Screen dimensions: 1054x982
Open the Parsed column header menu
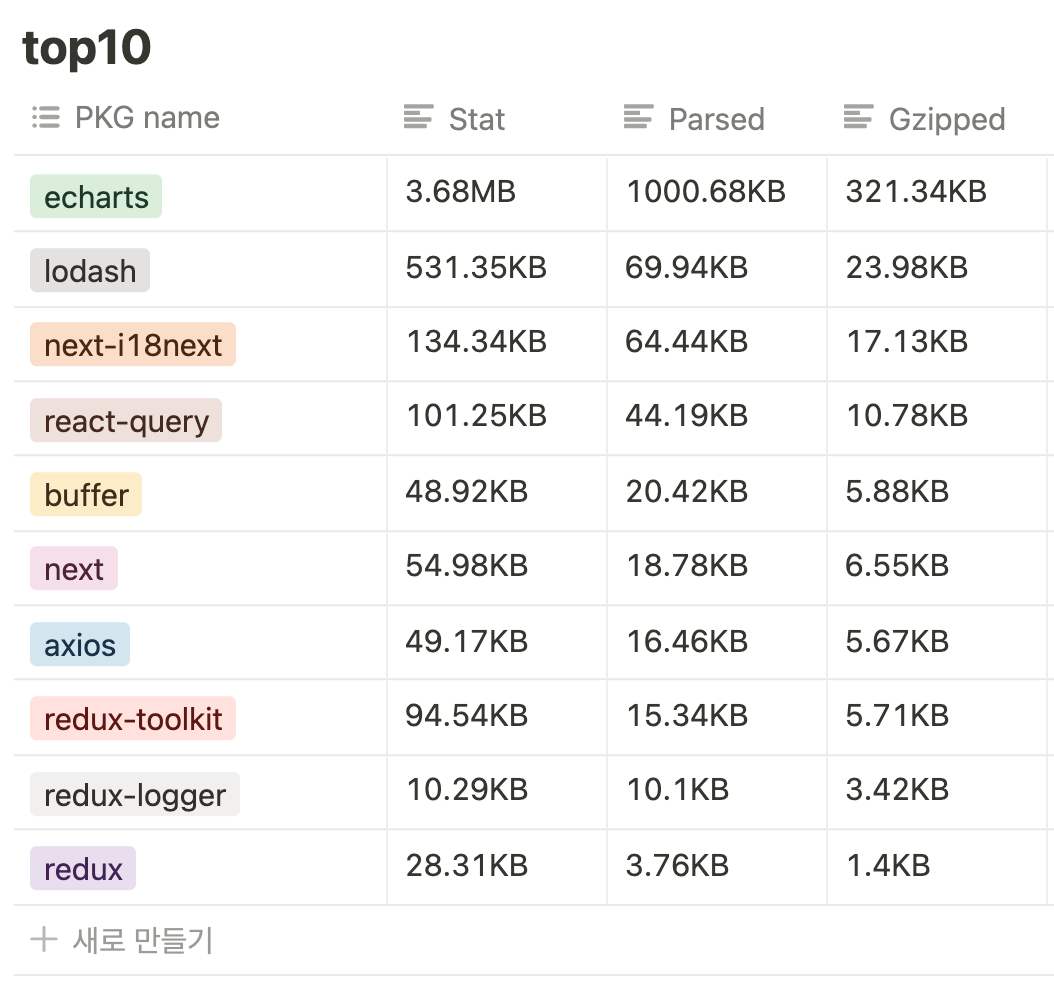tap(717, 118)
